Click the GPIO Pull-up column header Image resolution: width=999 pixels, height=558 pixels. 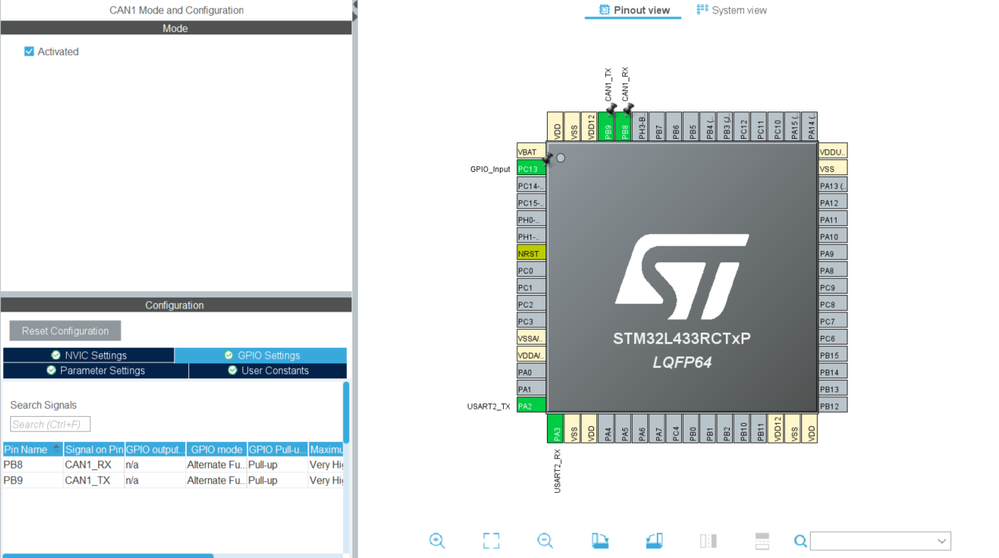(277, 450)
